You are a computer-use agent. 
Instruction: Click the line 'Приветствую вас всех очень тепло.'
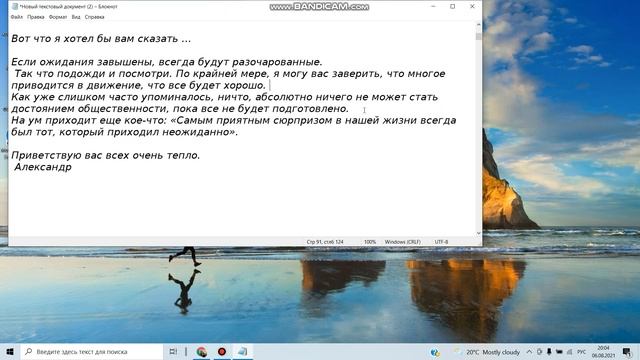(x=105, y=156)
